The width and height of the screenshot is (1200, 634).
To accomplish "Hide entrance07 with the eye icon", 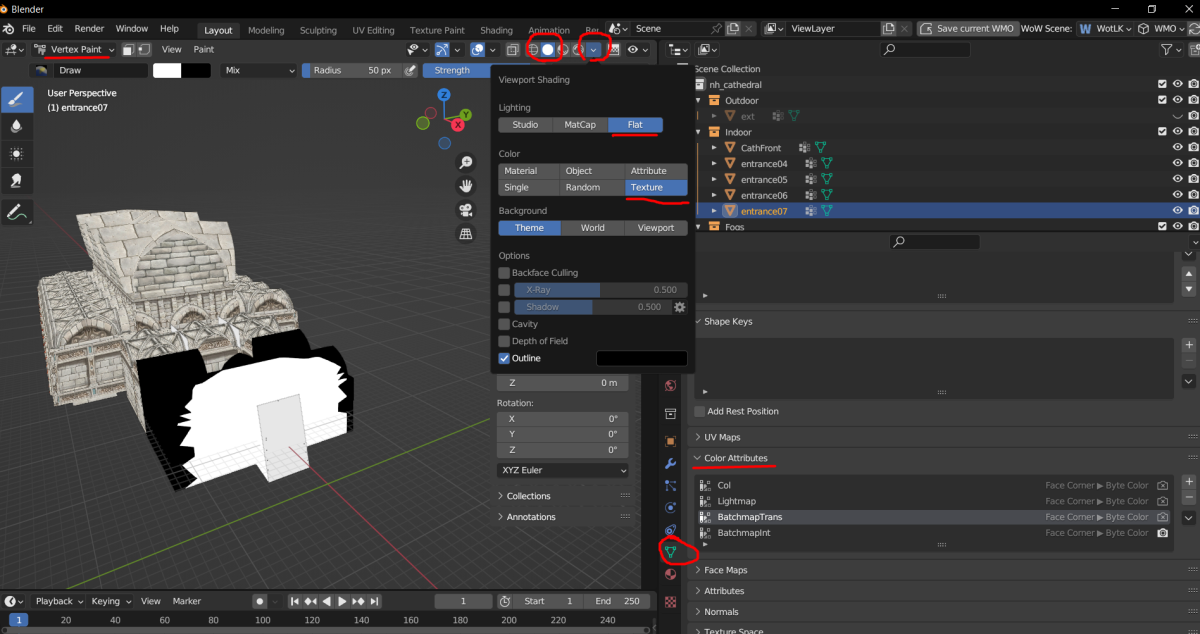I will (x=1177, y=211).
